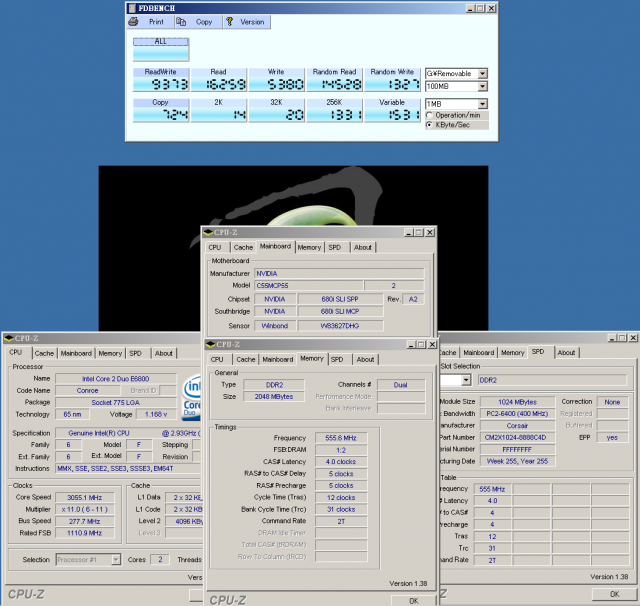The width and height of the screenshot is (640, 606).
Task: Open the 1MB block size dropdown
Action: coord(482,104)
